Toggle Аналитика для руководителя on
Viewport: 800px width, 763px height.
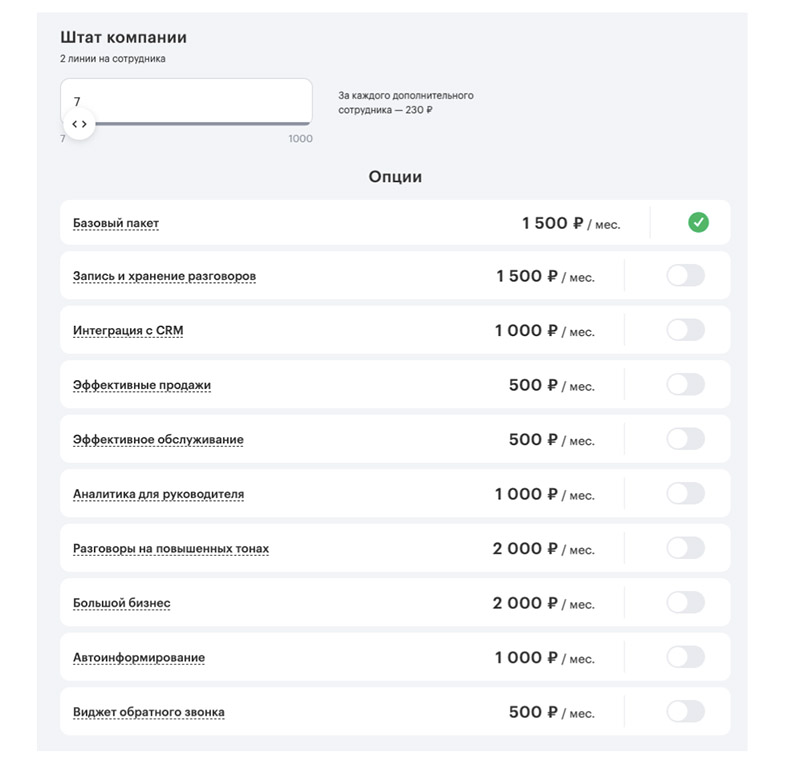tap(685, 493)
